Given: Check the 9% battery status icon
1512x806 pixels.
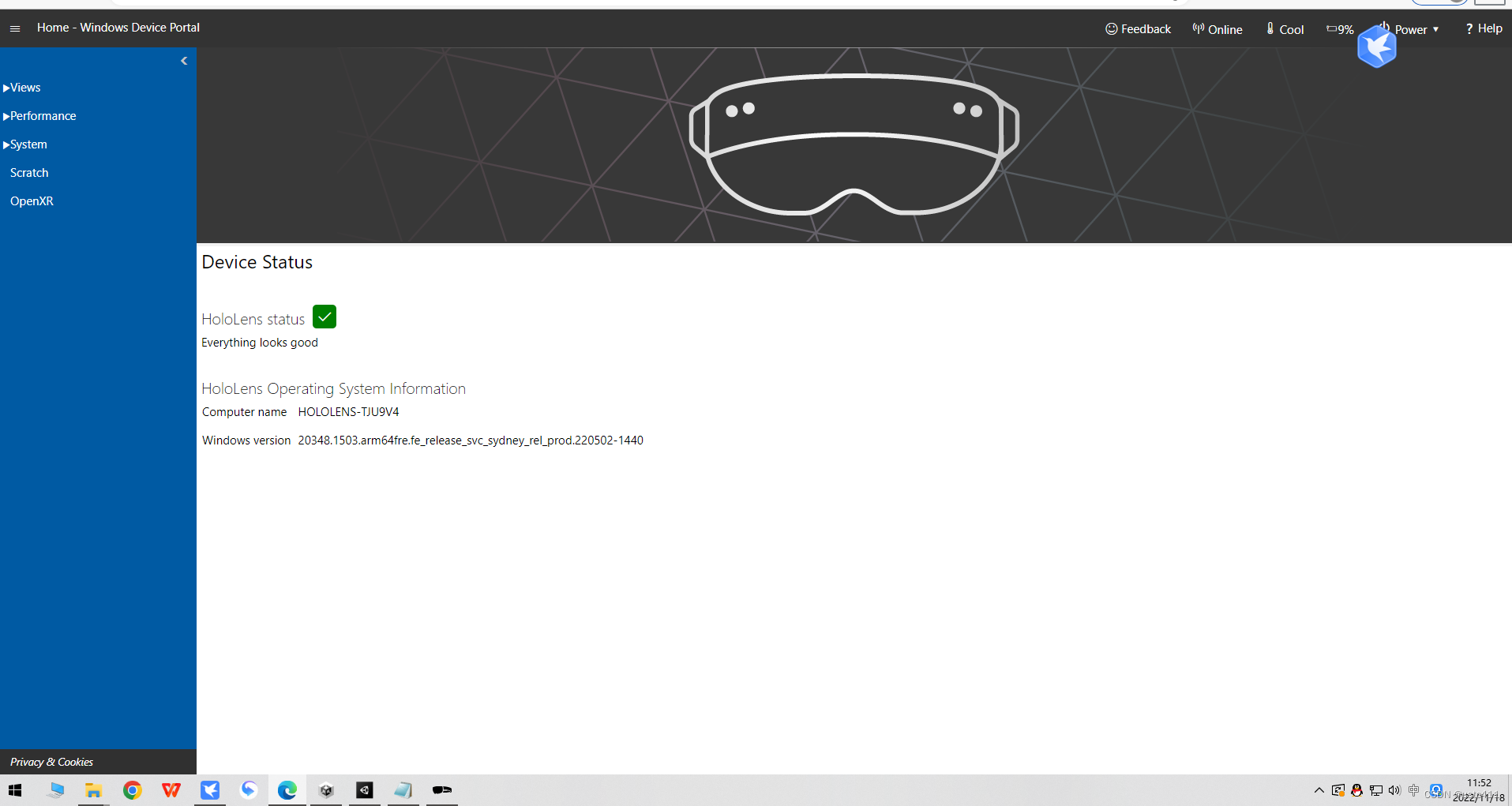Looking at the screenshot, I should 1330,28.
